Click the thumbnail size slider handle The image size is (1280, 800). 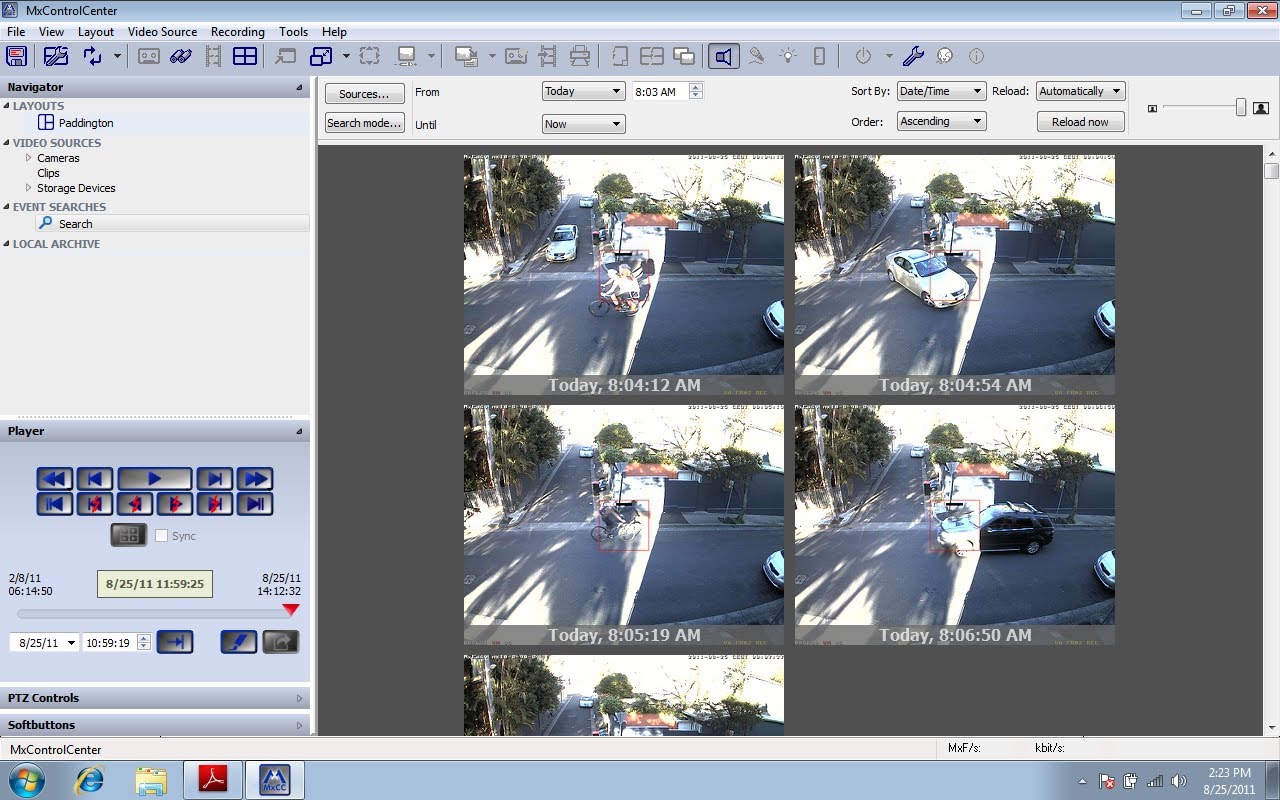1241,107
